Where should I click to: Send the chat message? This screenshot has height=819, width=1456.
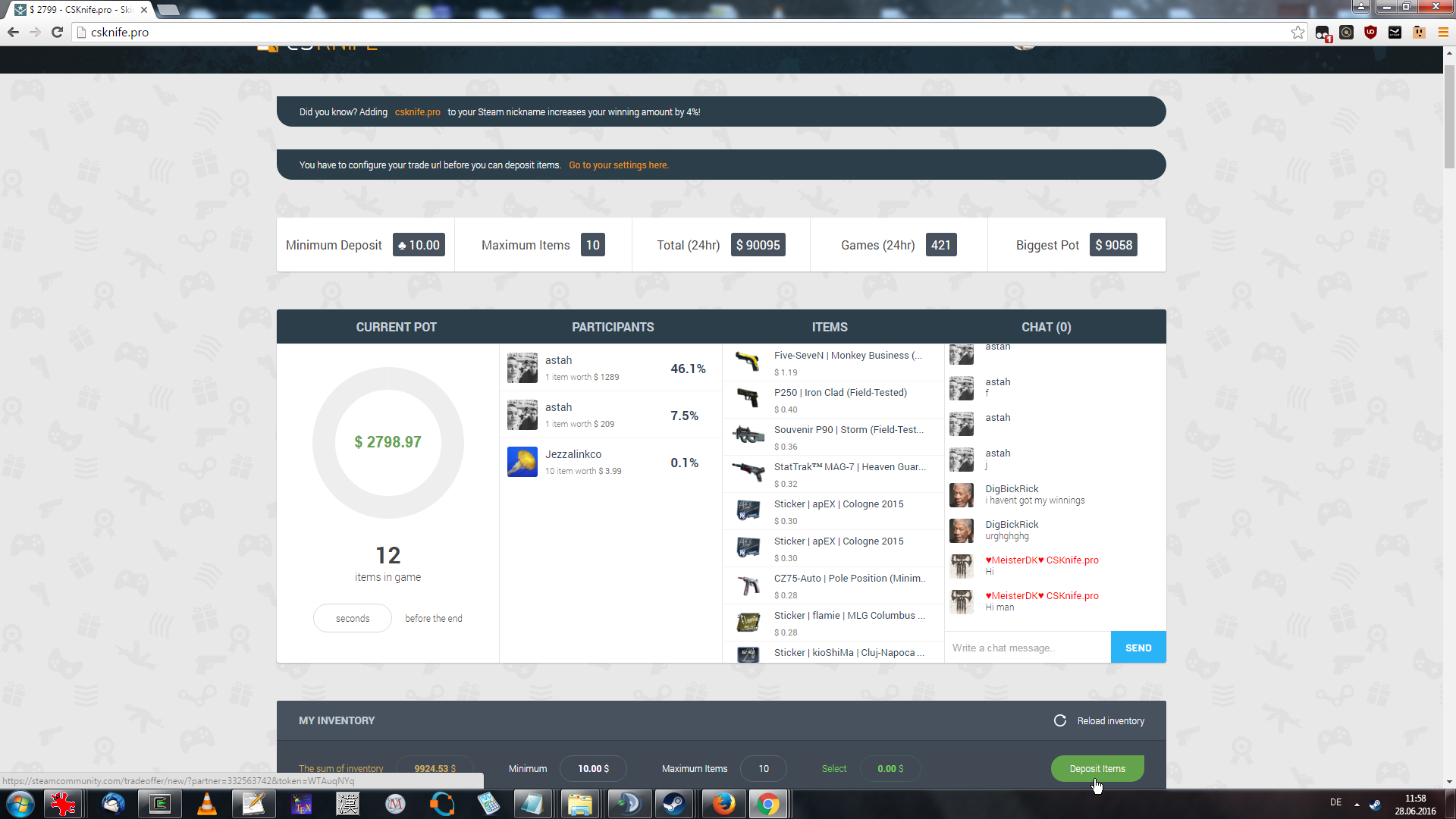[1137, 648]
